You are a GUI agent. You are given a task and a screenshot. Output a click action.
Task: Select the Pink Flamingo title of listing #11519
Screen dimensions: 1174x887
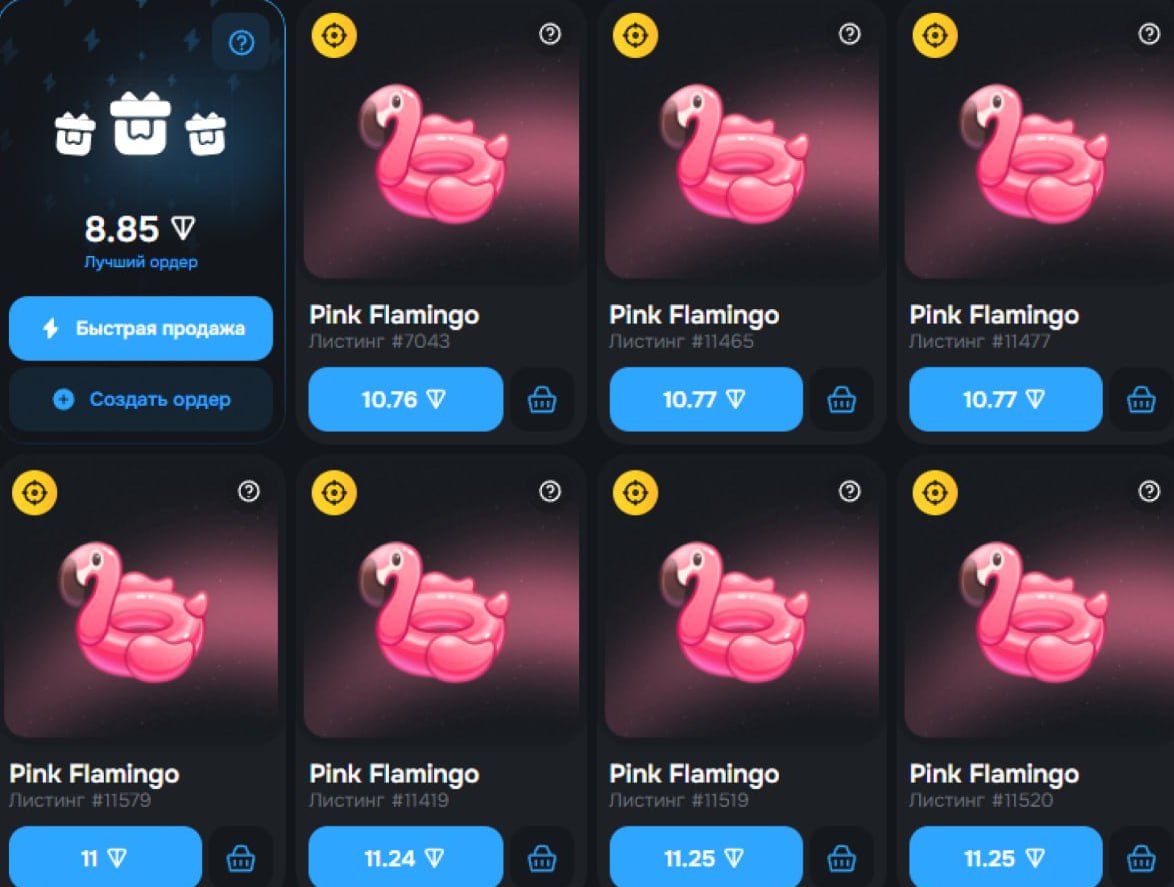point(694,773)
